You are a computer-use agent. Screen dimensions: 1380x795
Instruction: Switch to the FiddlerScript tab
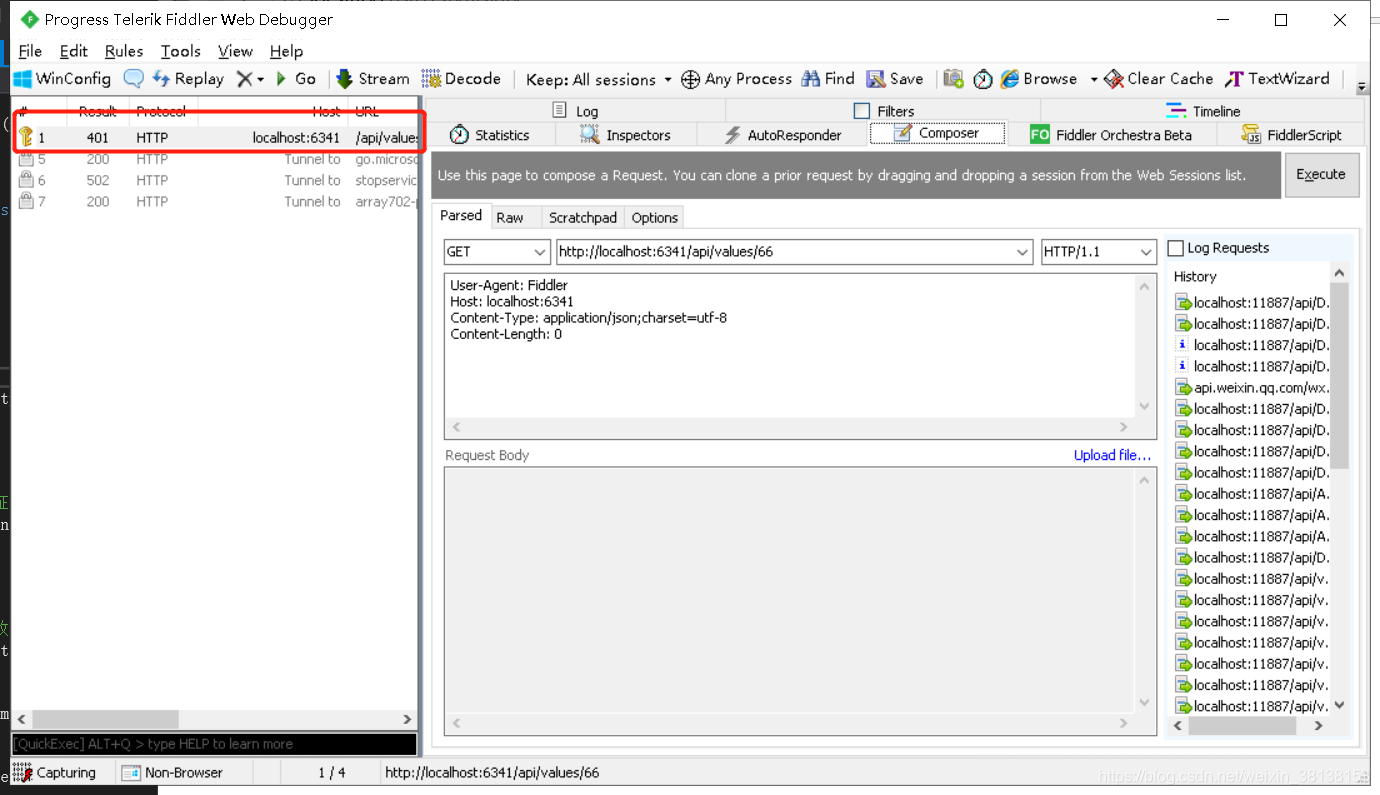[x=1292, y=135]
